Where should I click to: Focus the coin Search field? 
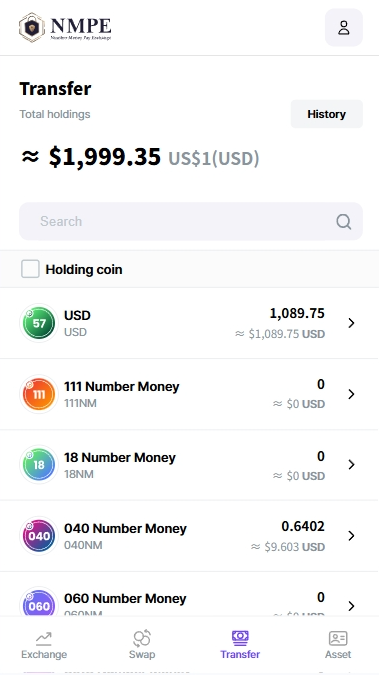click(x=191, y=221)
